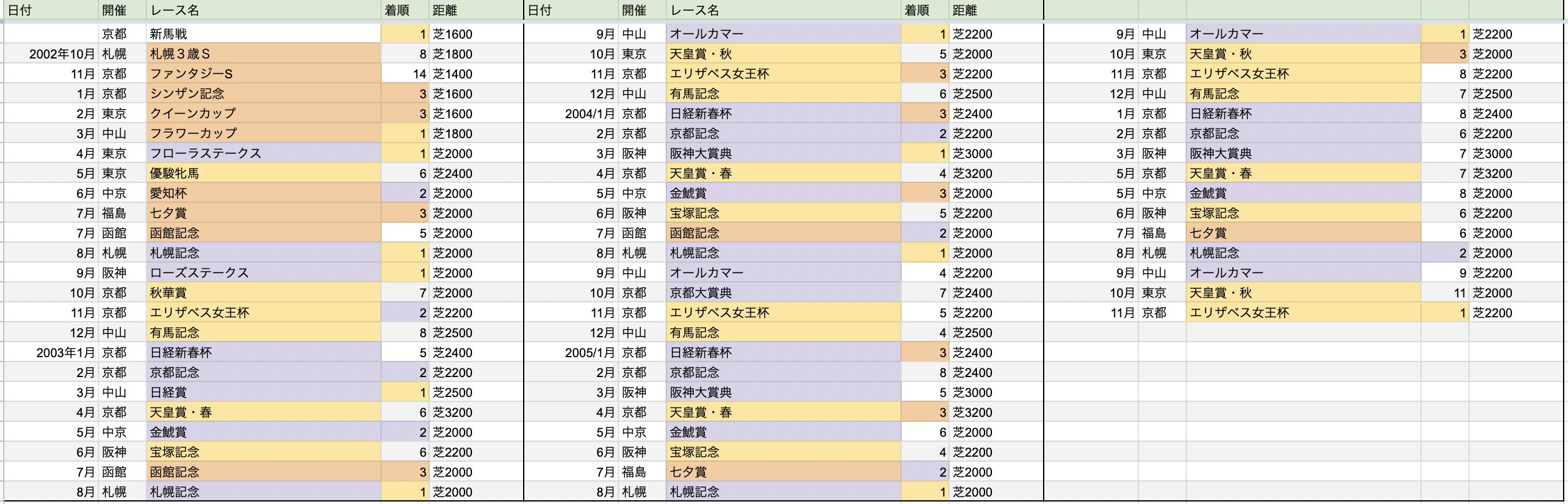The height and width of the screenshot is (504, 1568).
Task: Click the フラワーカップ race cell
Action: [x=263, y=134]
